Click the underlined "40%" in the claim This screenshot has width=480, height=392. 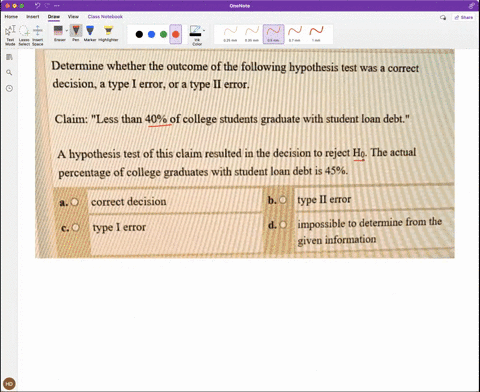156,119
